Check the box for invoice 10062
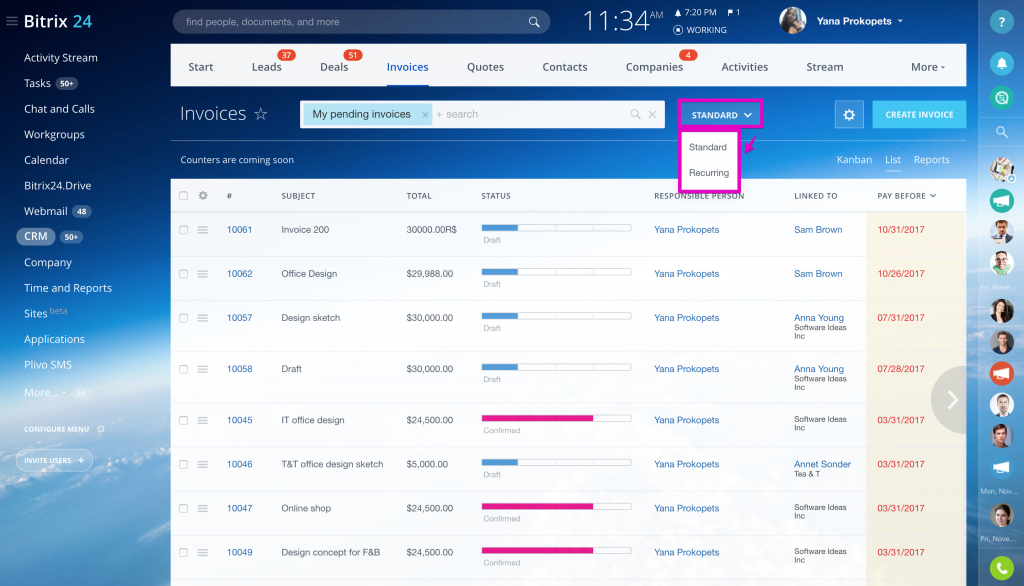Screen dimensions: 1024x586 [x=184, y=274]
